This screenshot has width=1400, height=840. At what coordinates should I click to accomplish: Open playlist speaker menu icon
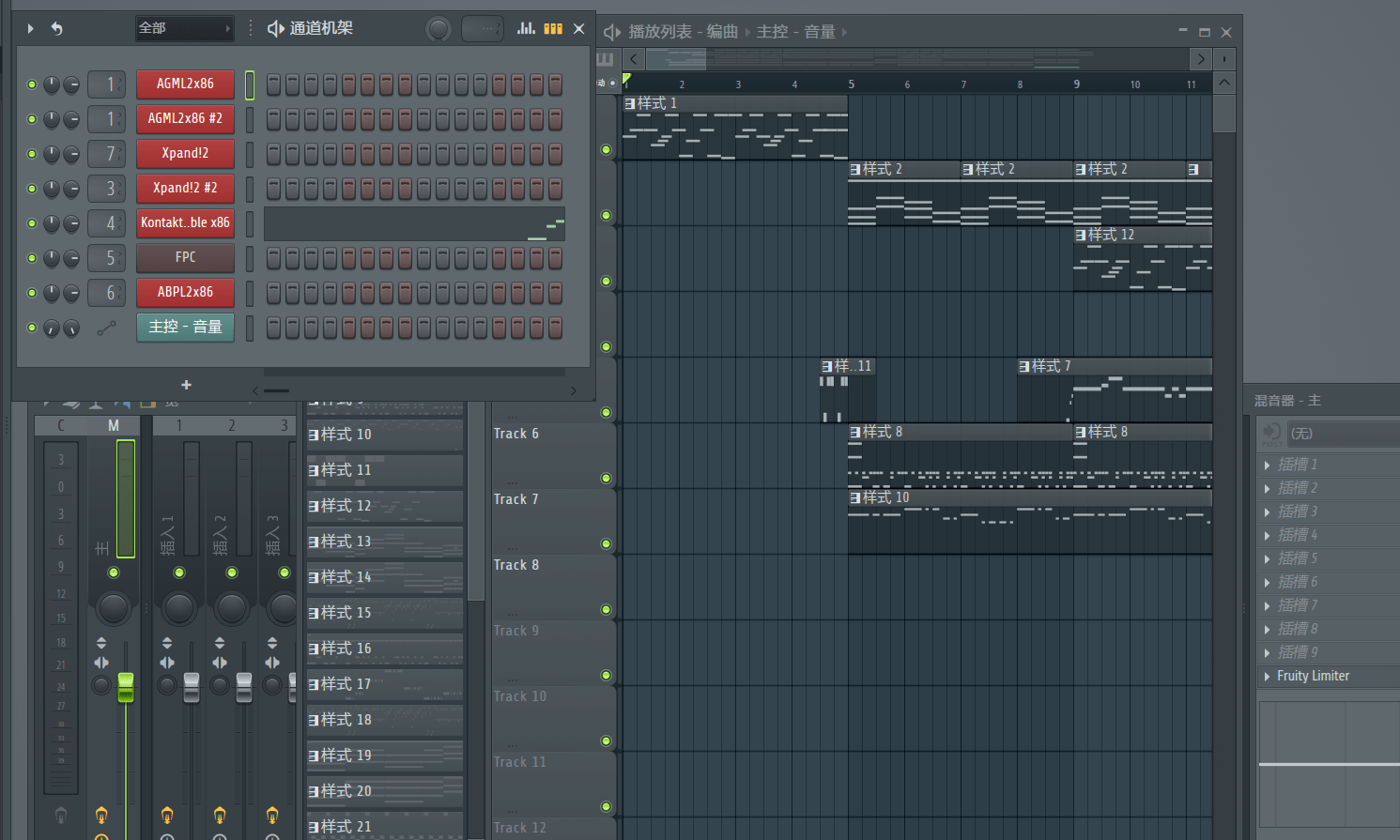pyautogui.click(x=612, y=33)
